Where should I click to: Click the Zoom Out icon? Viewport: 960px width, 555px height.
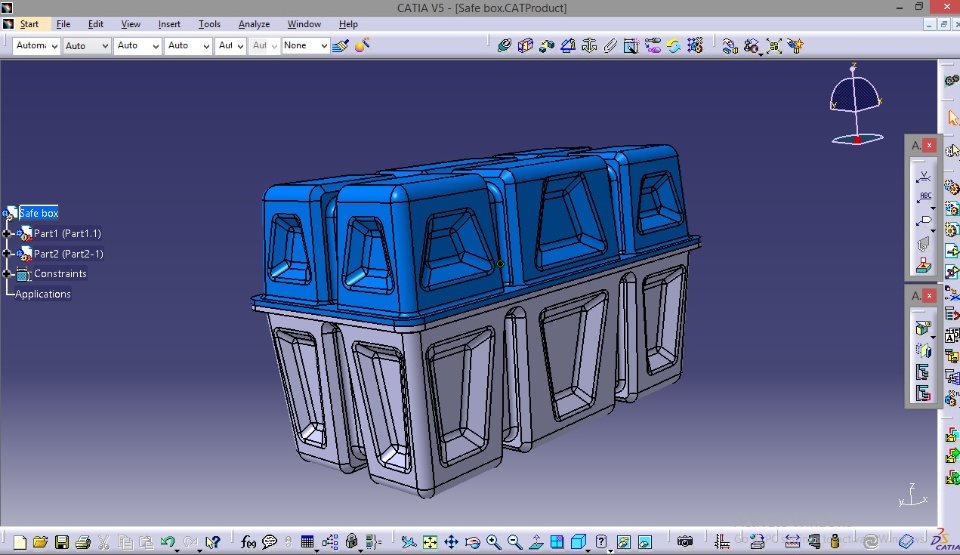[x=515, y=542]
